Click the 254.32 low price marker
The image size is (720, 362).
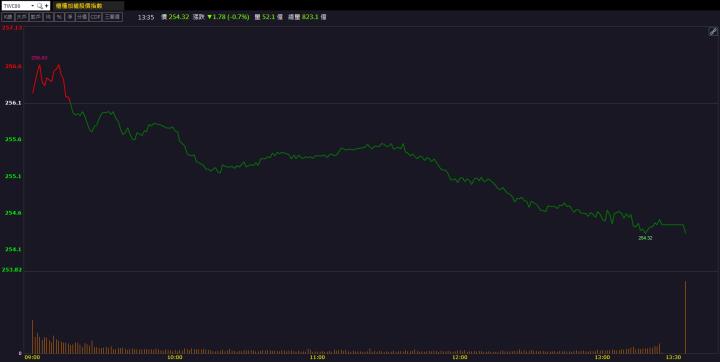click(645, 238)
